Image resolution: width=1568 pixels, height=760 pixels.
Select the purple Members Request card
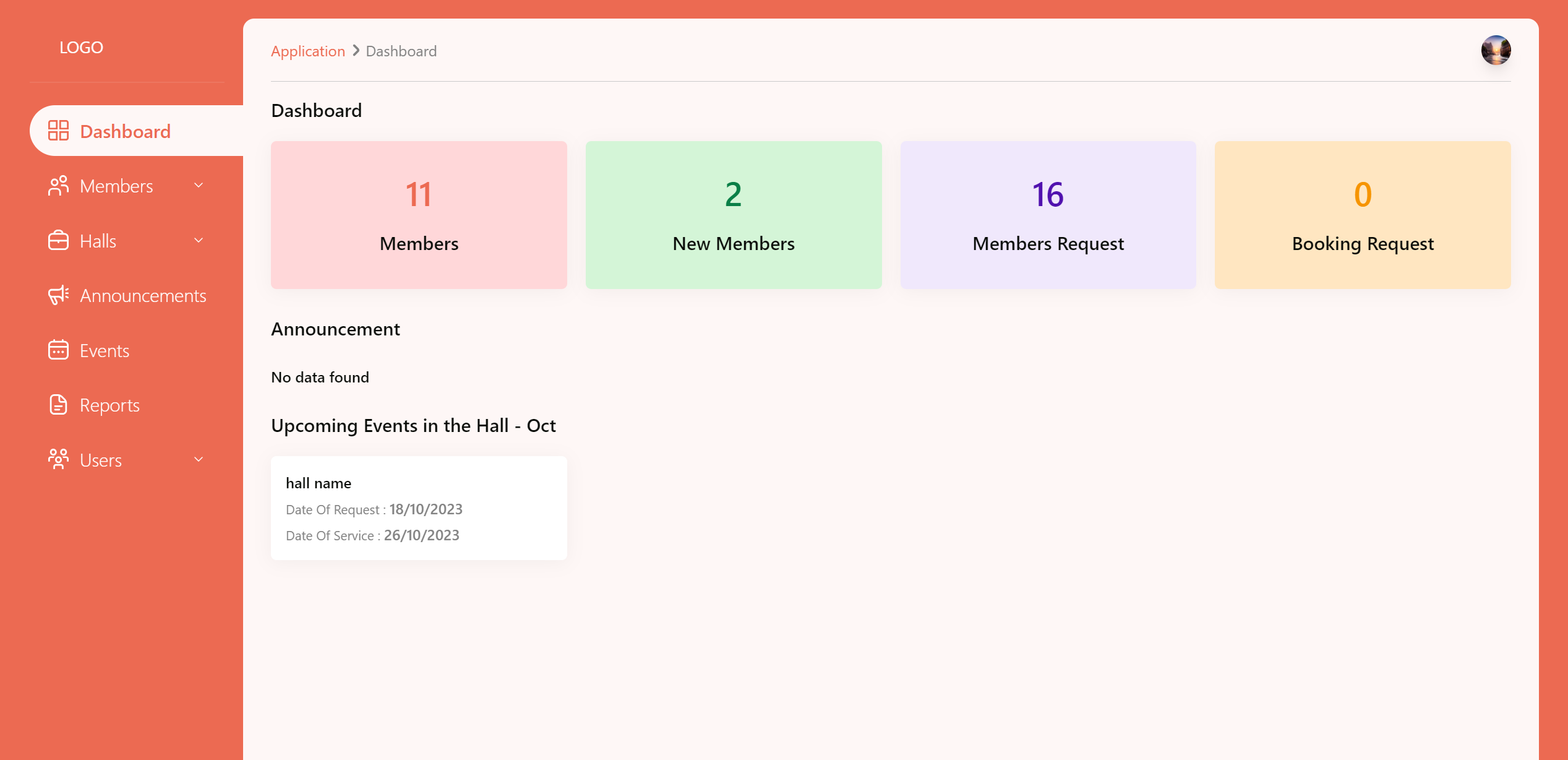1048,215
